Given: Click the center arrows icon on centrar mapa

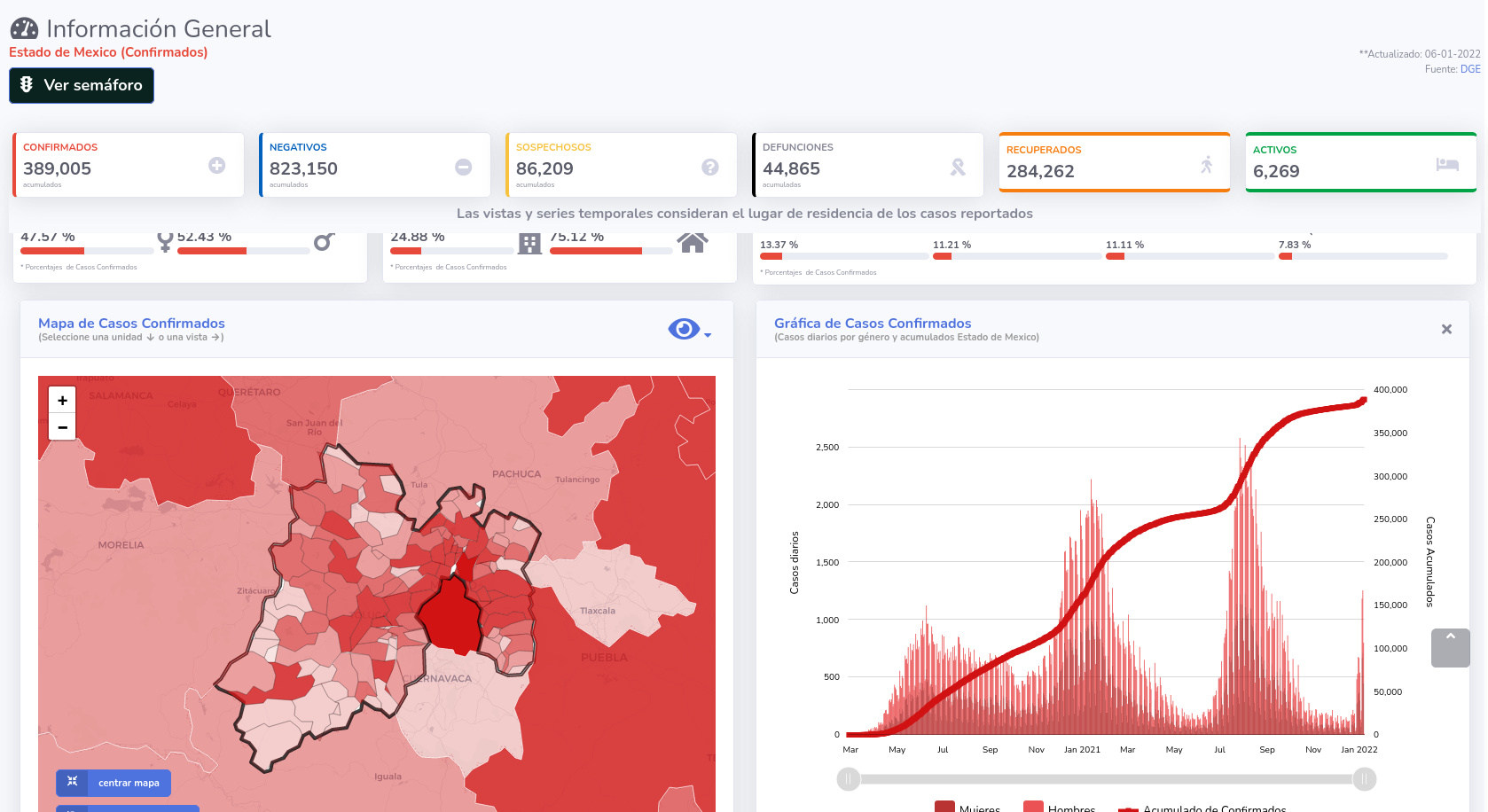Looking at the screenshot, I should (73, 782).
